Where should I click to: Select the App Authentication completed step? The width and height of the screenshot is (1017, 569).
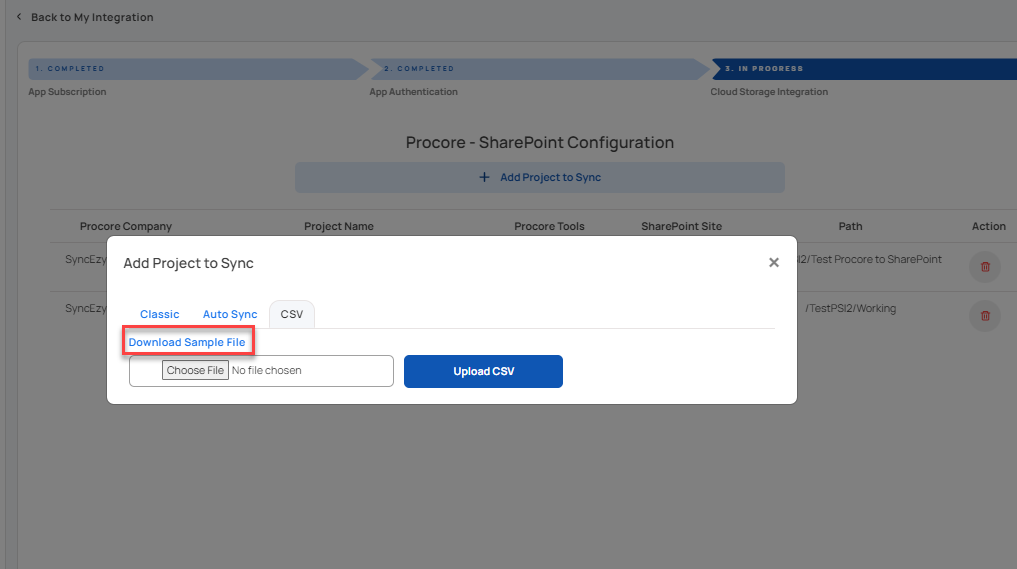coord(540,69)
